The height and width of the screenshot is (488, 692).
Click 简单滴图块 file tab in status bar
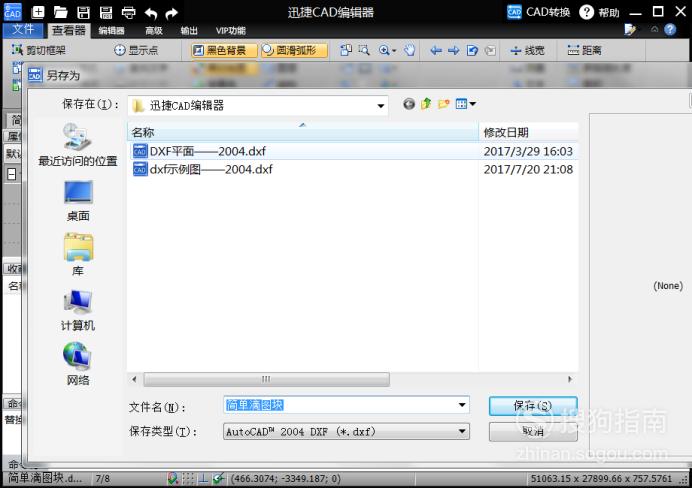coord(45,478)
